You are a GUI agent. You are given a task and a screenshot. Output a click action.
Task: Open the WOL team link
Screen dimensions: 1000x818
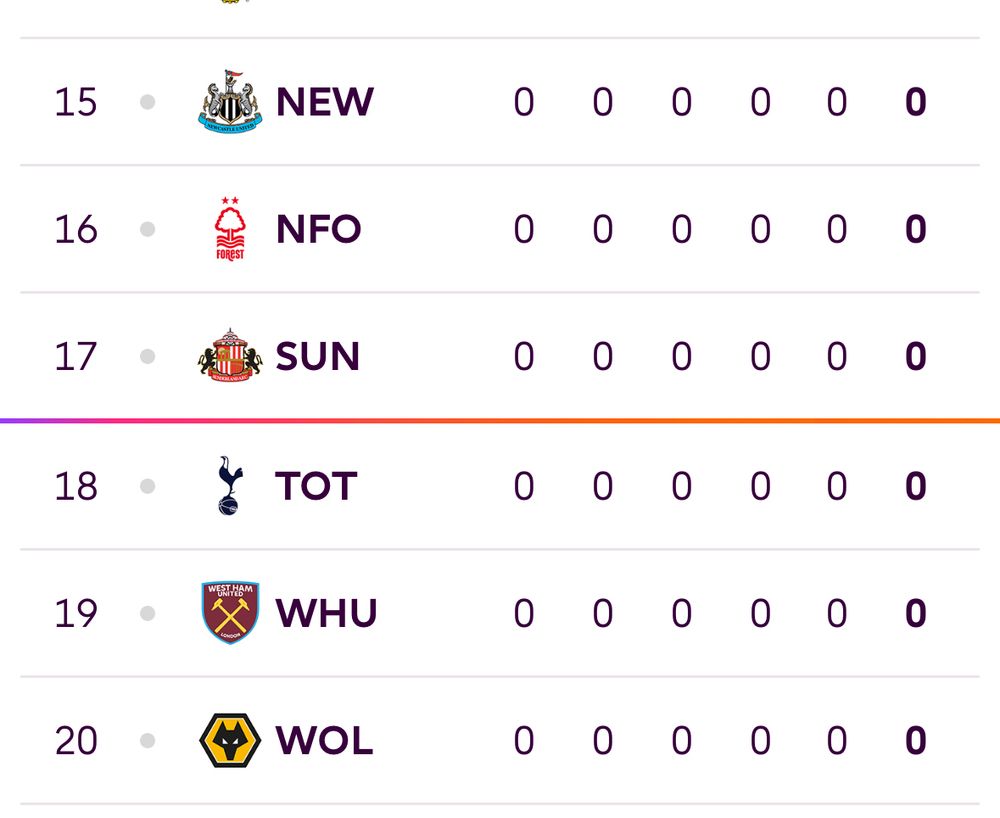pos(324,741)
